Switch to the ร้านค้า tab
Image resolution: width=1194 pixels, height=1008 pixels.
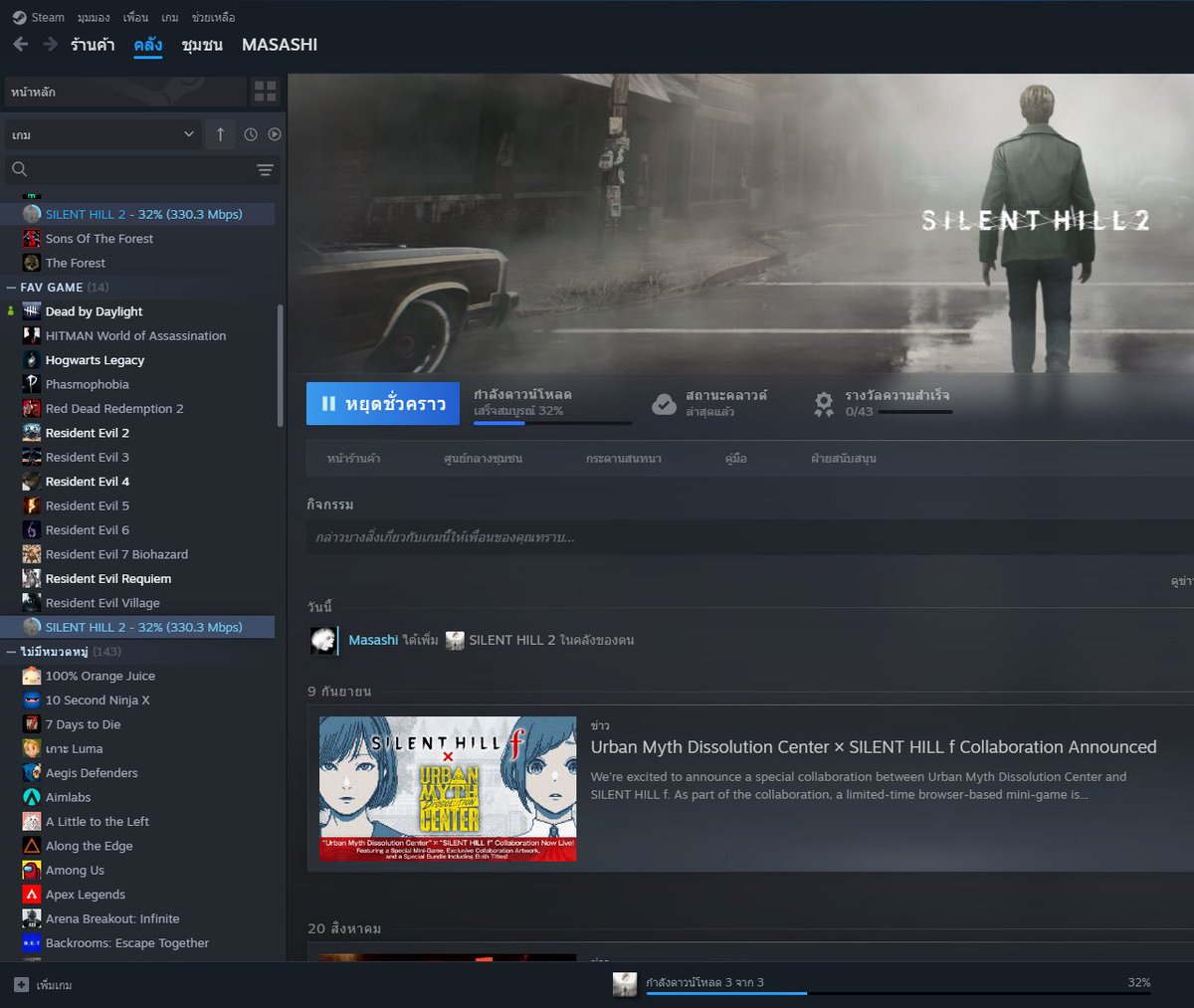(x=93, y=45)
